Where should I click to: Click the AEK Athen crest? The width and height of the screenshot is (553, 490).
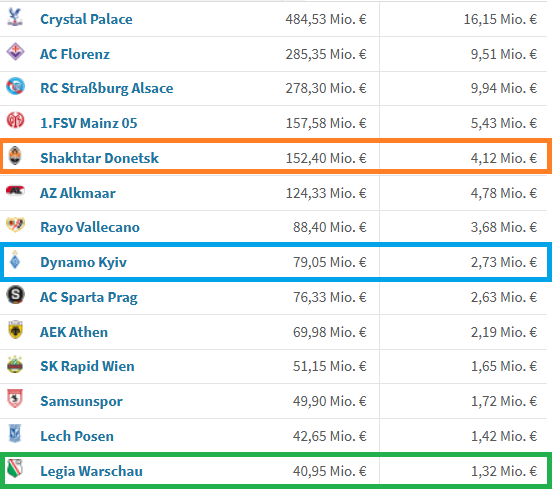coord(15,329)
